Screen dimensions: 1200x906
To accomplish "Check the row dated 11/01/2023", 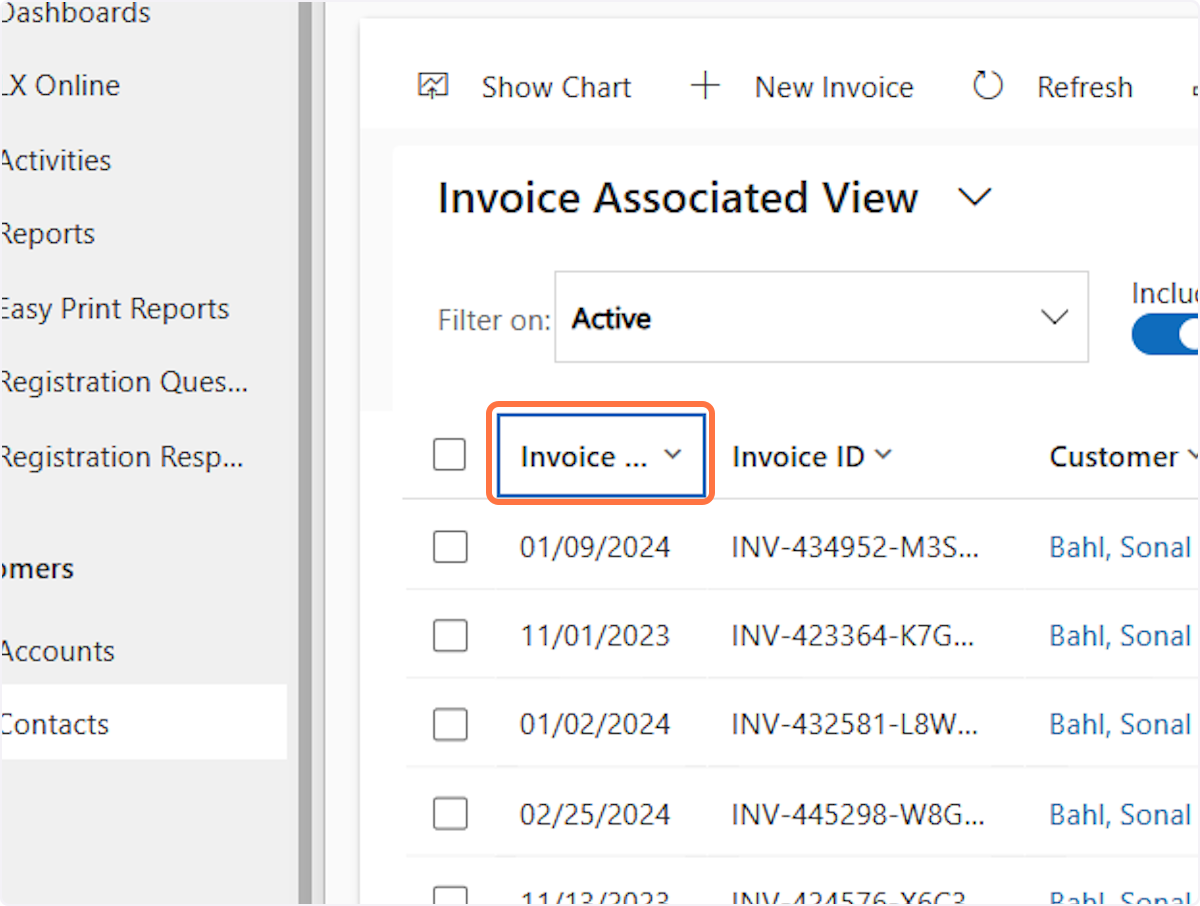I will (450, 635).
